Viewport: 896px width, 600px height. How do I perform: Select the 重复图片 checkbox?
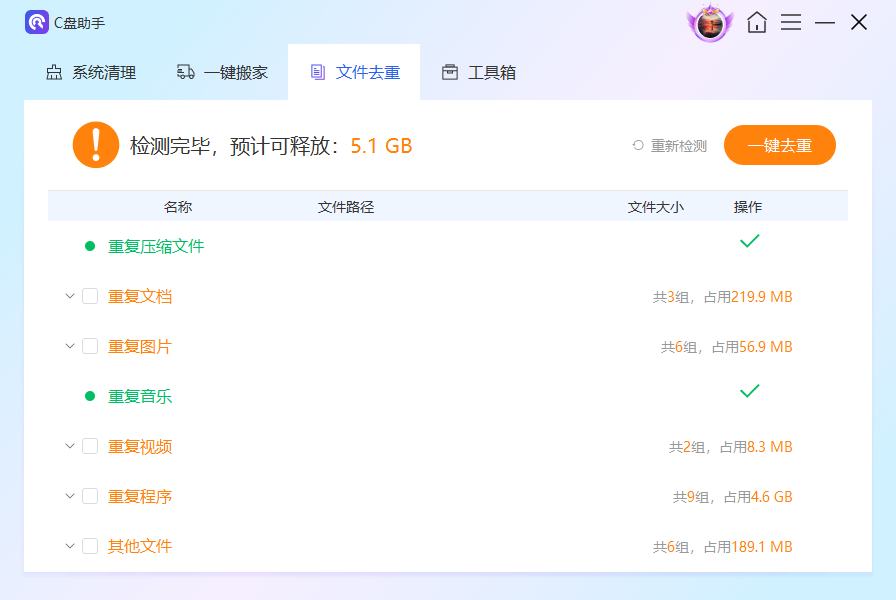pos(88,346)
